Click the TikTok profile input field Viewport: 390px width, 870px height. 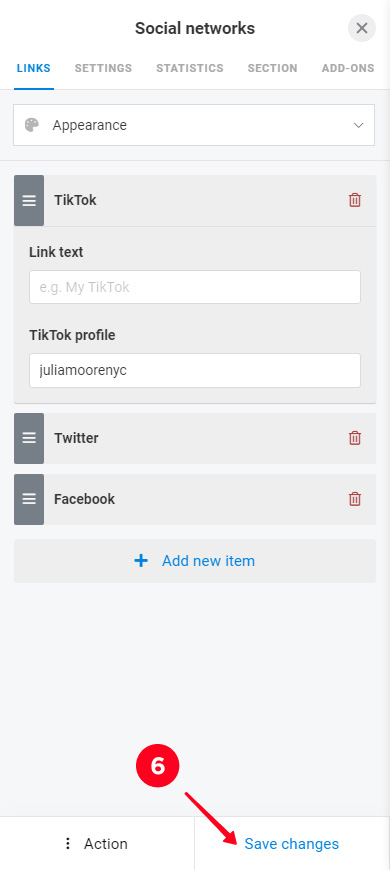(x=195, y=370)
